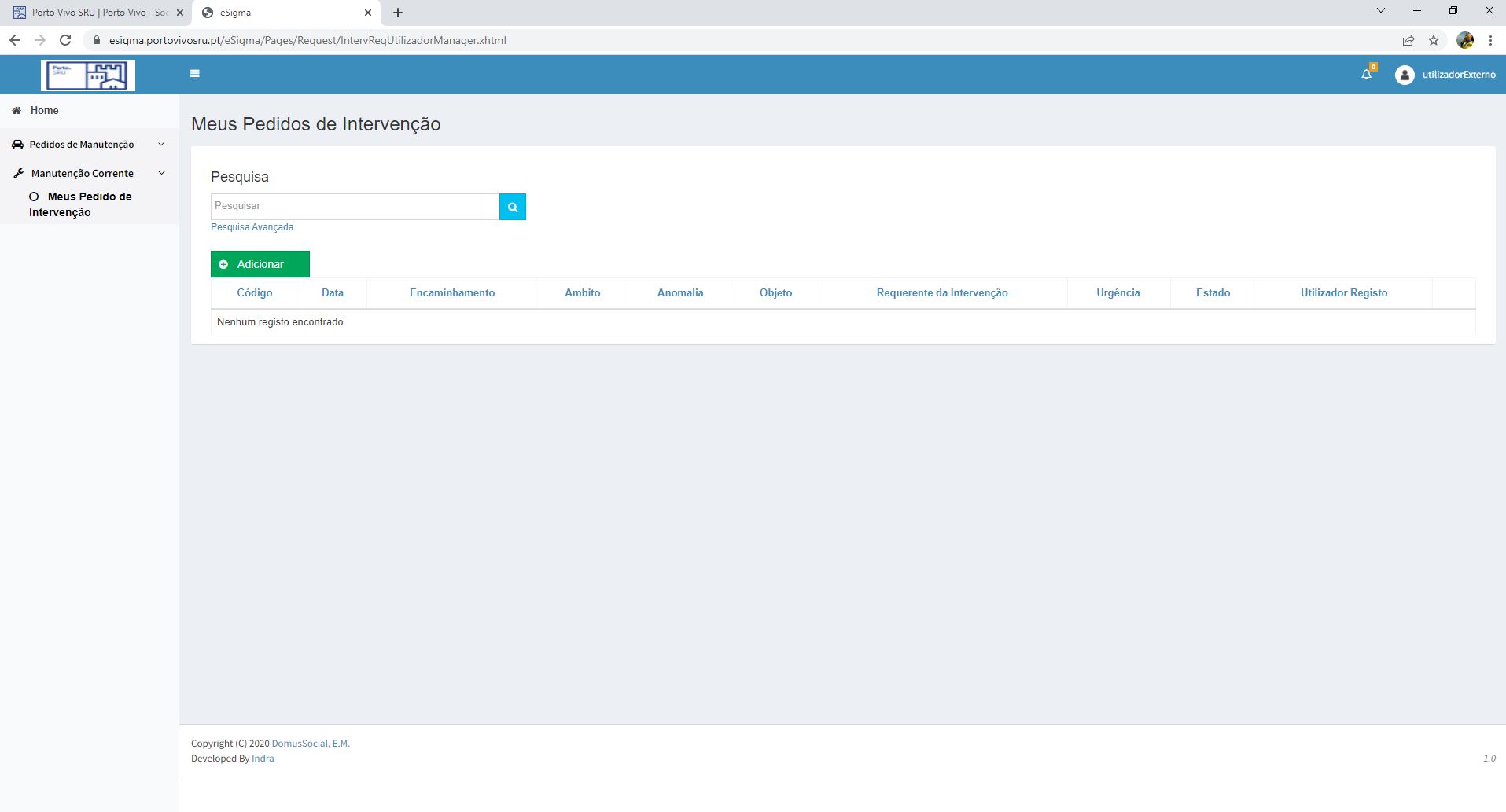
Task: Select Meus Pedido de Intervenção item
Action: (x=80, y=204)
